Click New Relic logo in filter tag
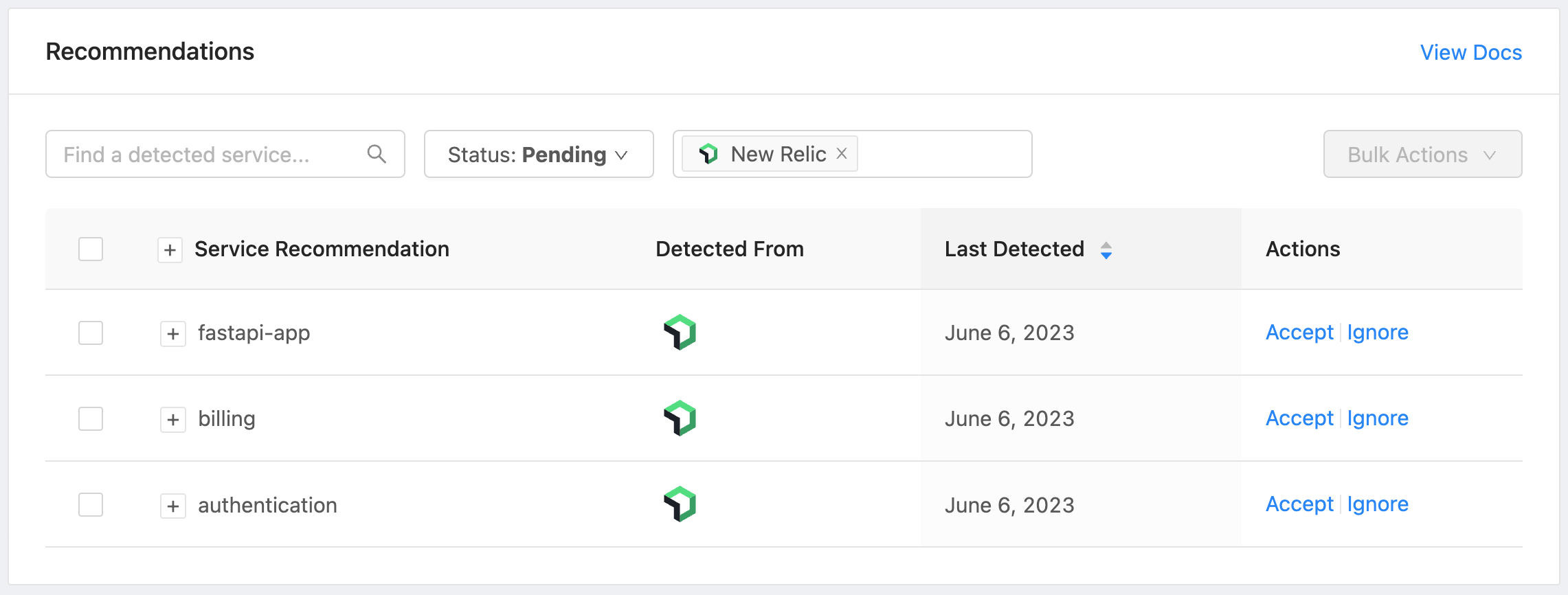The height and width of the screenshot is (595, 1568). pyautogui.click(x=708, y=154)
